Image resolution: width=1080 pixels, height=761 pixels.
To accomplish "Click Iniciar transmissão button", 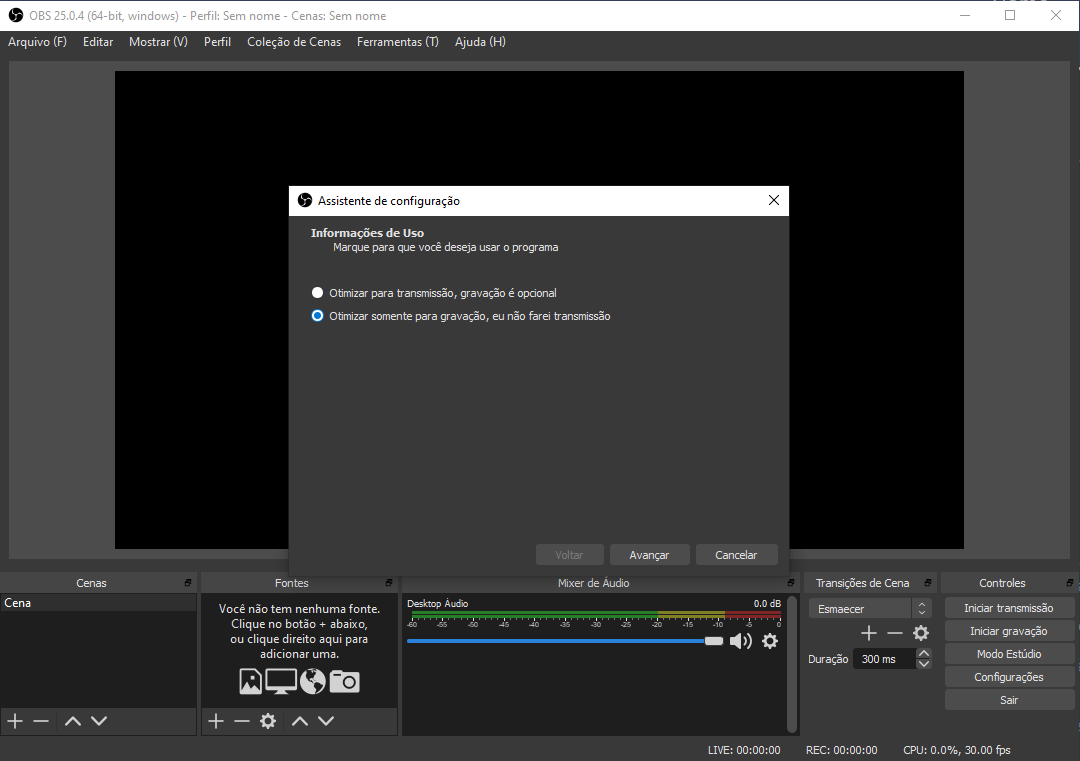I will pyautogui.click(x=1008, y=608).
